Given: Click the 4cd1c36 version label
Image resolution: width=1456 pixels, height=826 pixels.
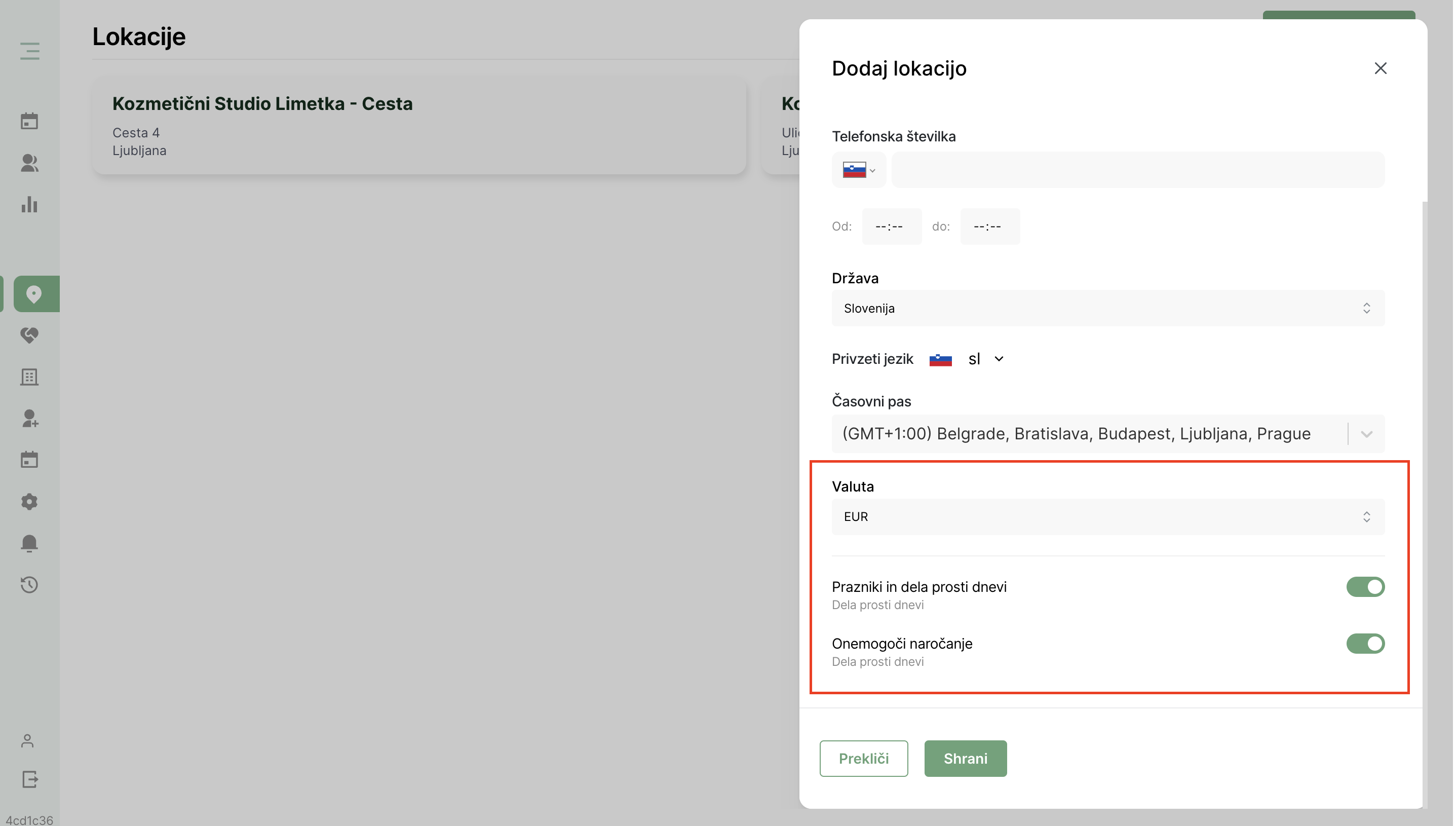Looking at the screenshot, I should 29,820.
